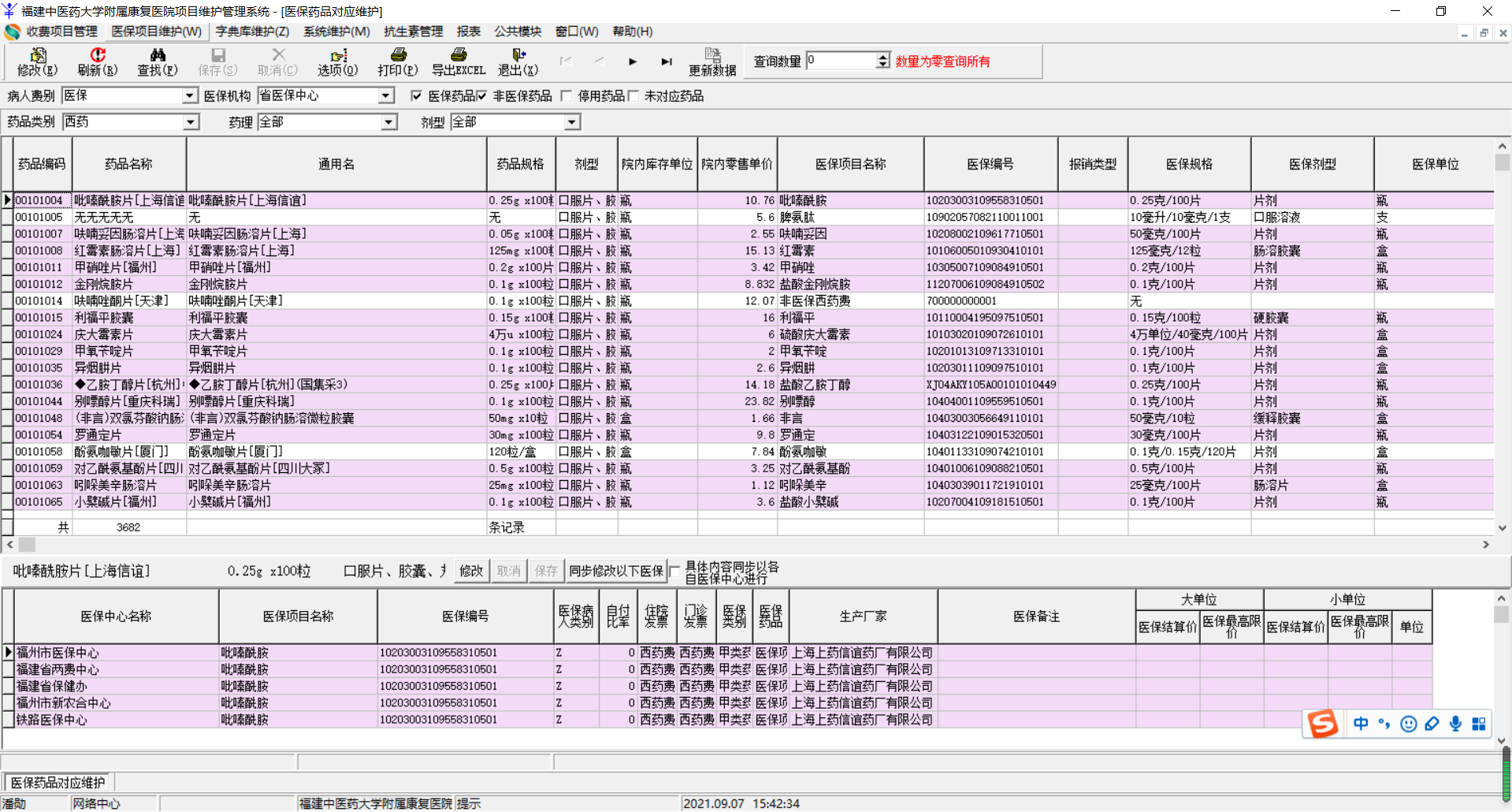1512x812 pixels.
Task: Click the Sogou input method S logo
Action: click(1323, 723)
